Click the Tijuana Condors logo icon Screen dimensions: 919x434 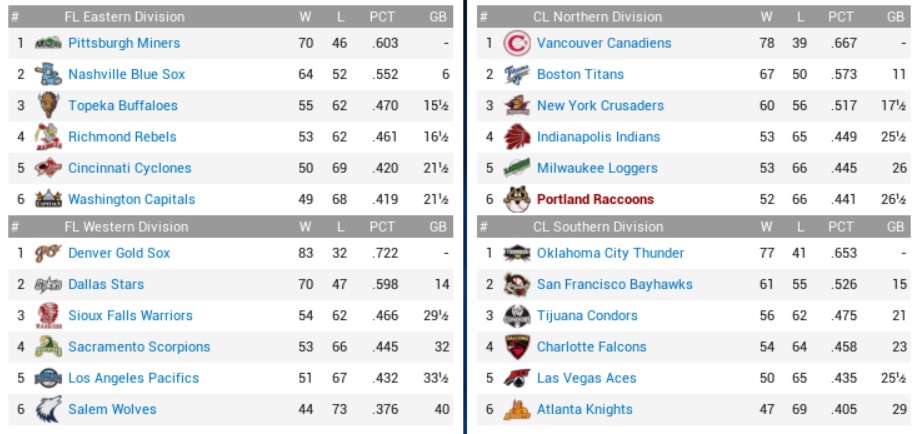(x=516, y=316)
